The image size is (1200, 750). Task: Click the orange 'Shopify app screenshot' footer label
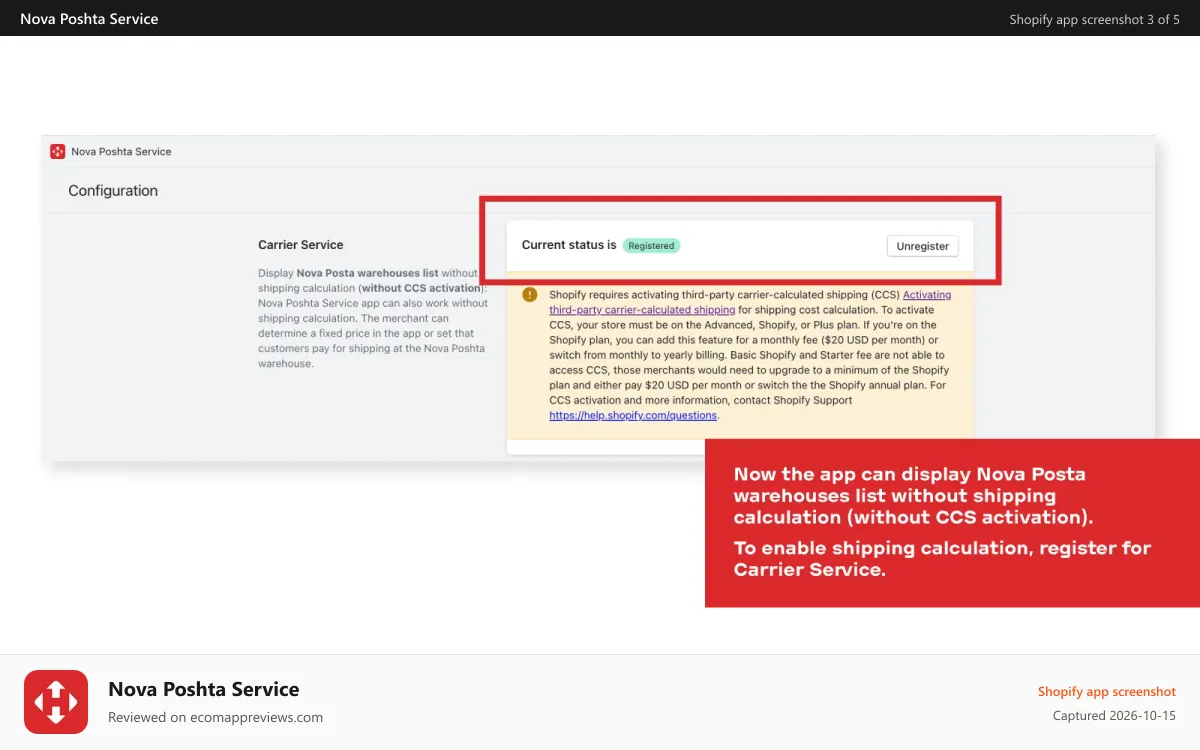point(1107,692)
